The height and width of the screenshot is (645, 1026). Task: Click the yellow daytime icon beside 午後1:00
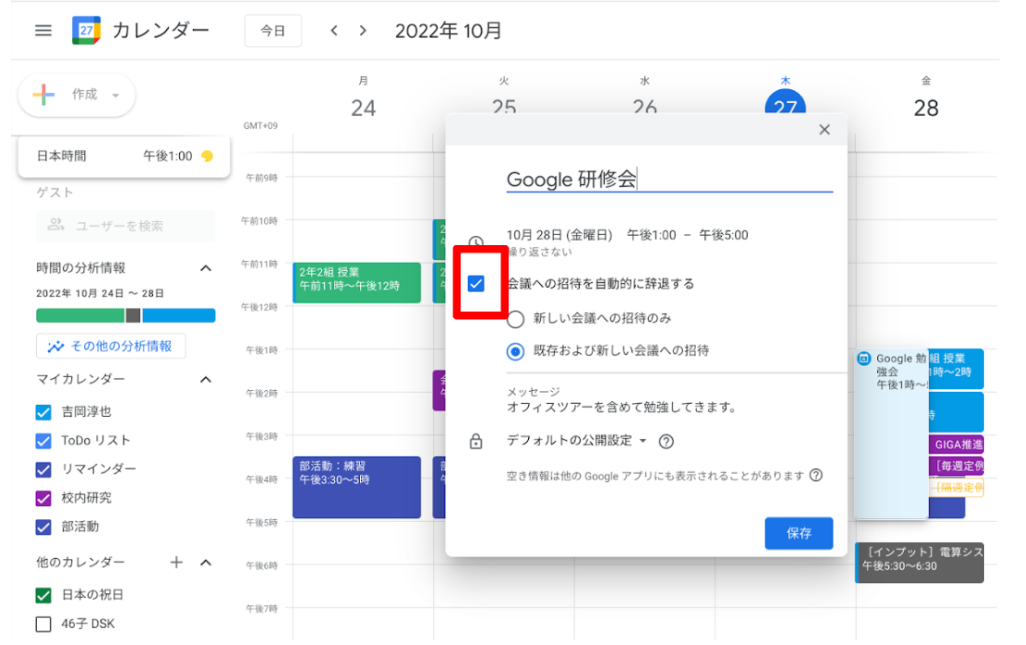[x=207, y=156]
